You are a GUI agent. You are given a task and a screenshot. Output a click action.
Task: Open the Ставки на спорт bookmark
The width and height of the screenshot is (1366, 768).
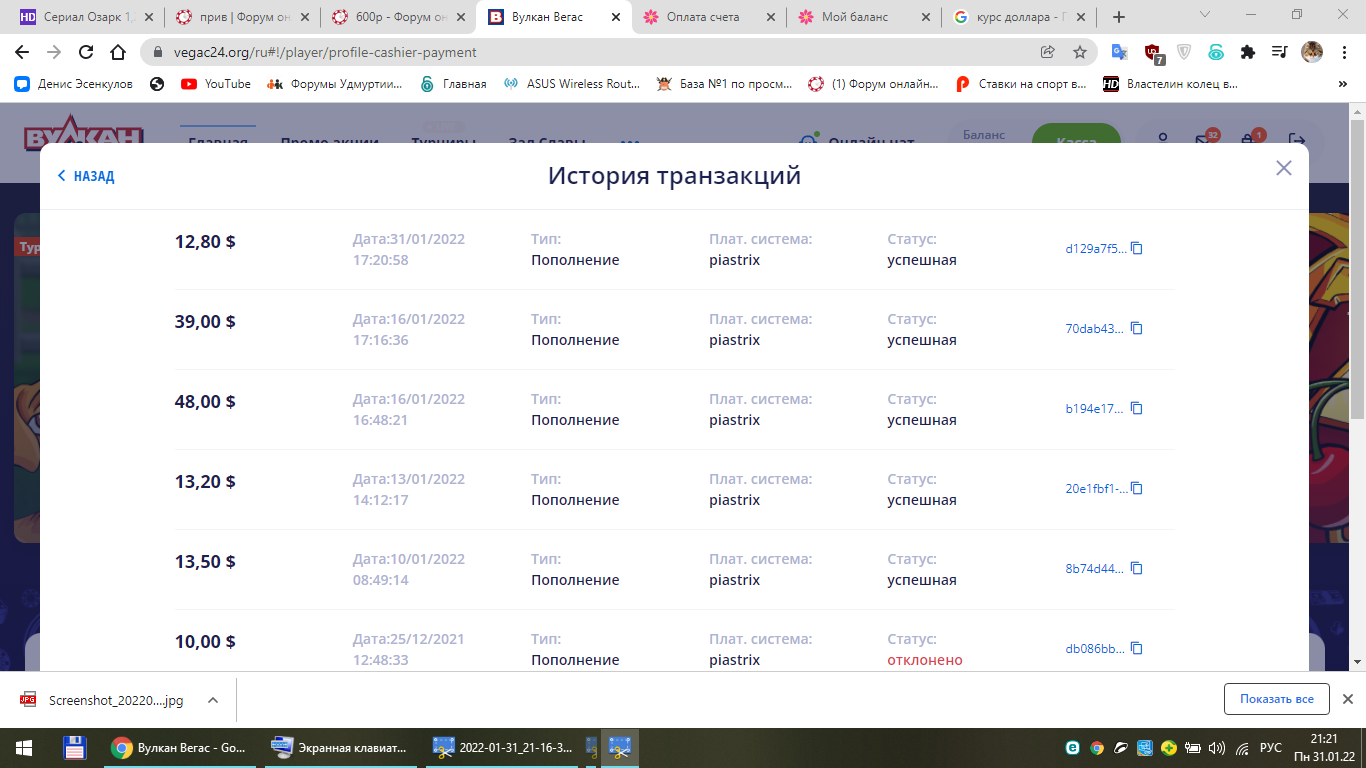click(1021, 84)
